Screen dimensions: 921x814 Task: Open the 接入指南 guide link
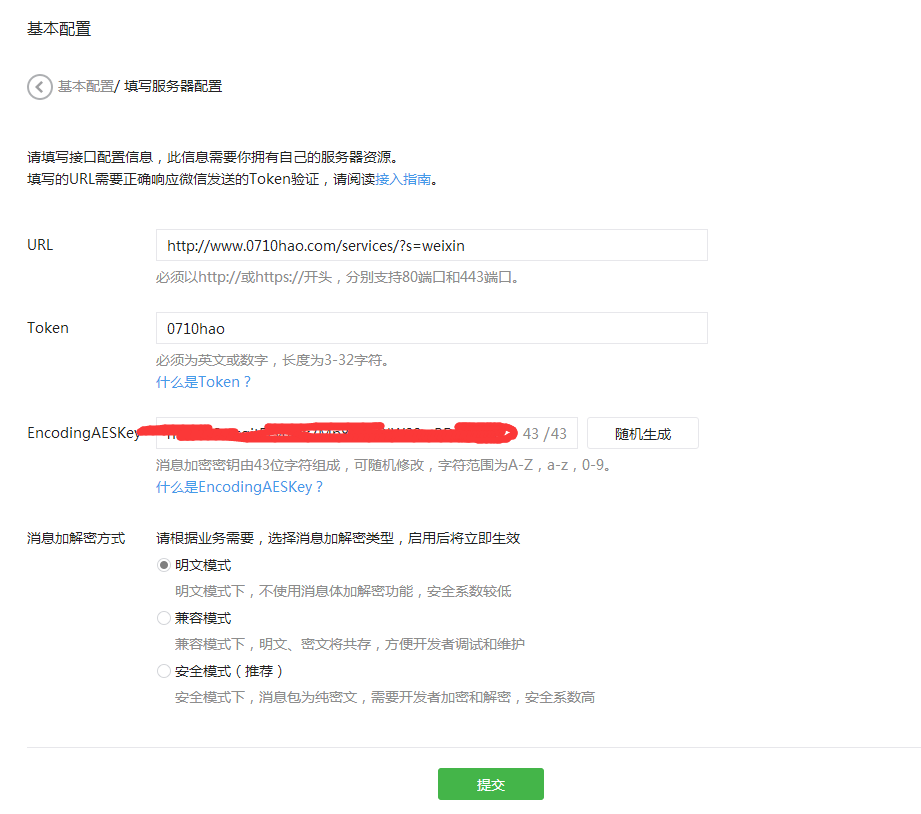pyautogui.click(x=403, y=180)
